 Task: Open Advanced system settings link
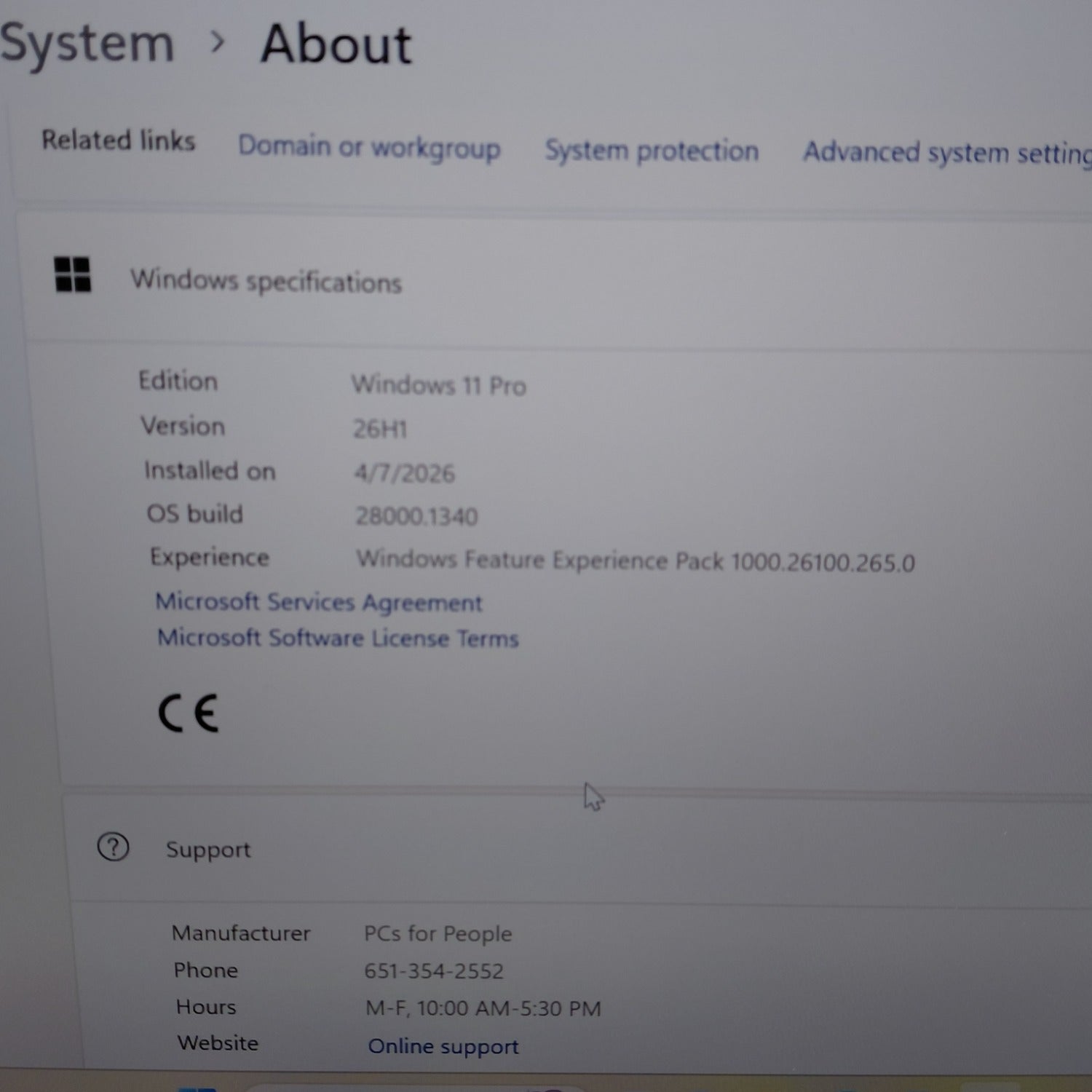[946, 153]
